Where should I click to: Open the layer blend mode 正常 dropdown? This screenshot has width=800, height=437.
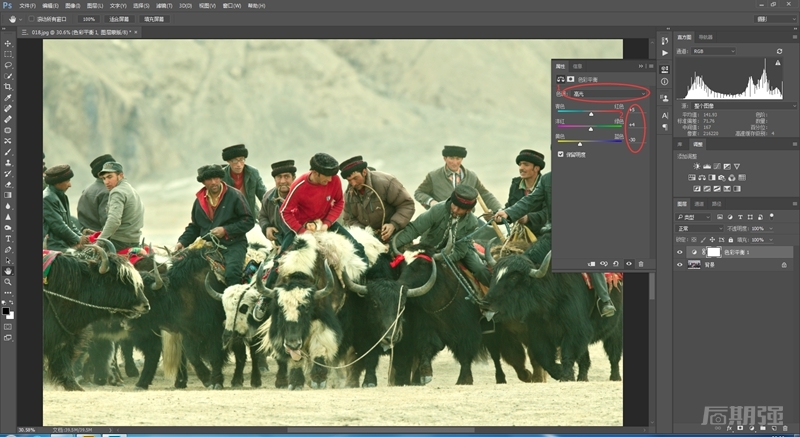point(700,228)
